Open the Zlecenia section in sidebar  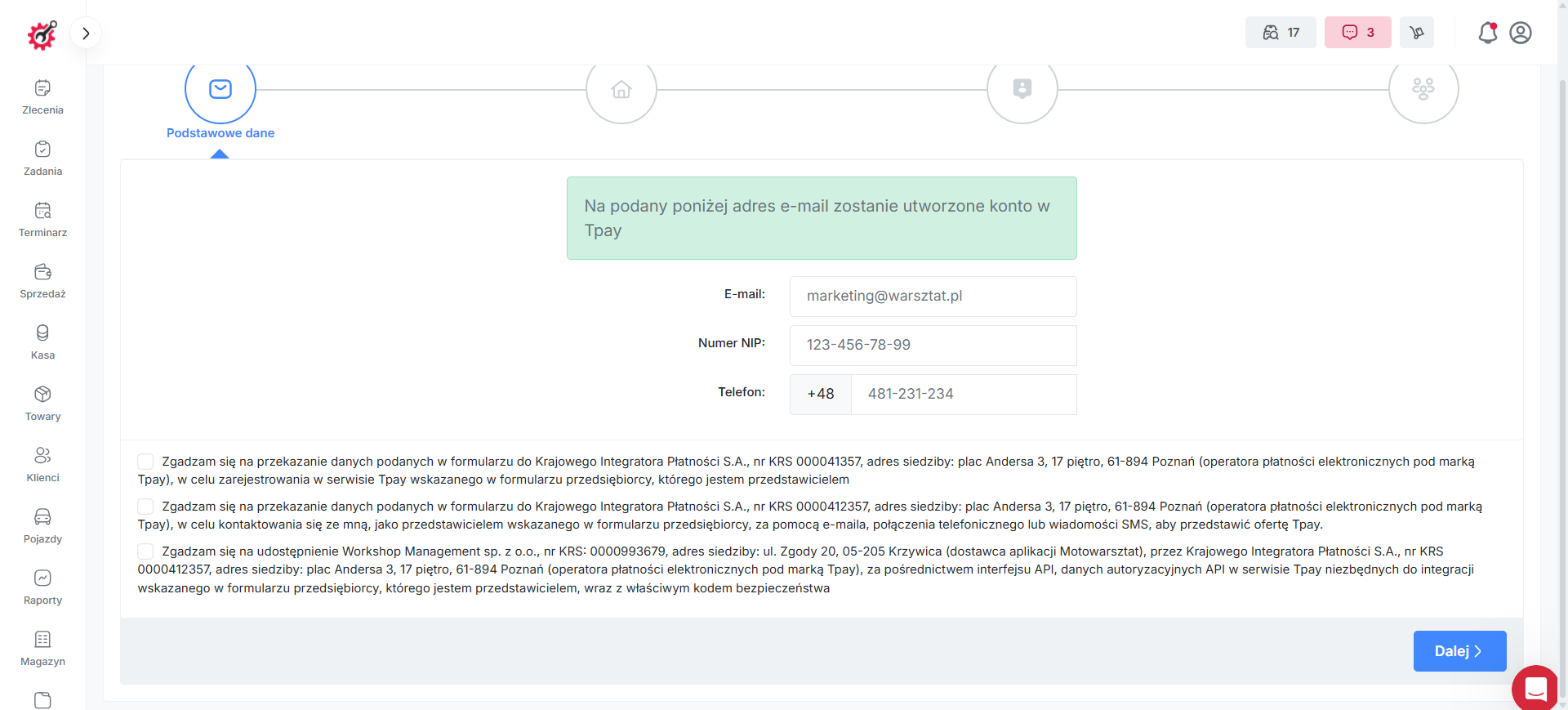click(x=42, y=97)
